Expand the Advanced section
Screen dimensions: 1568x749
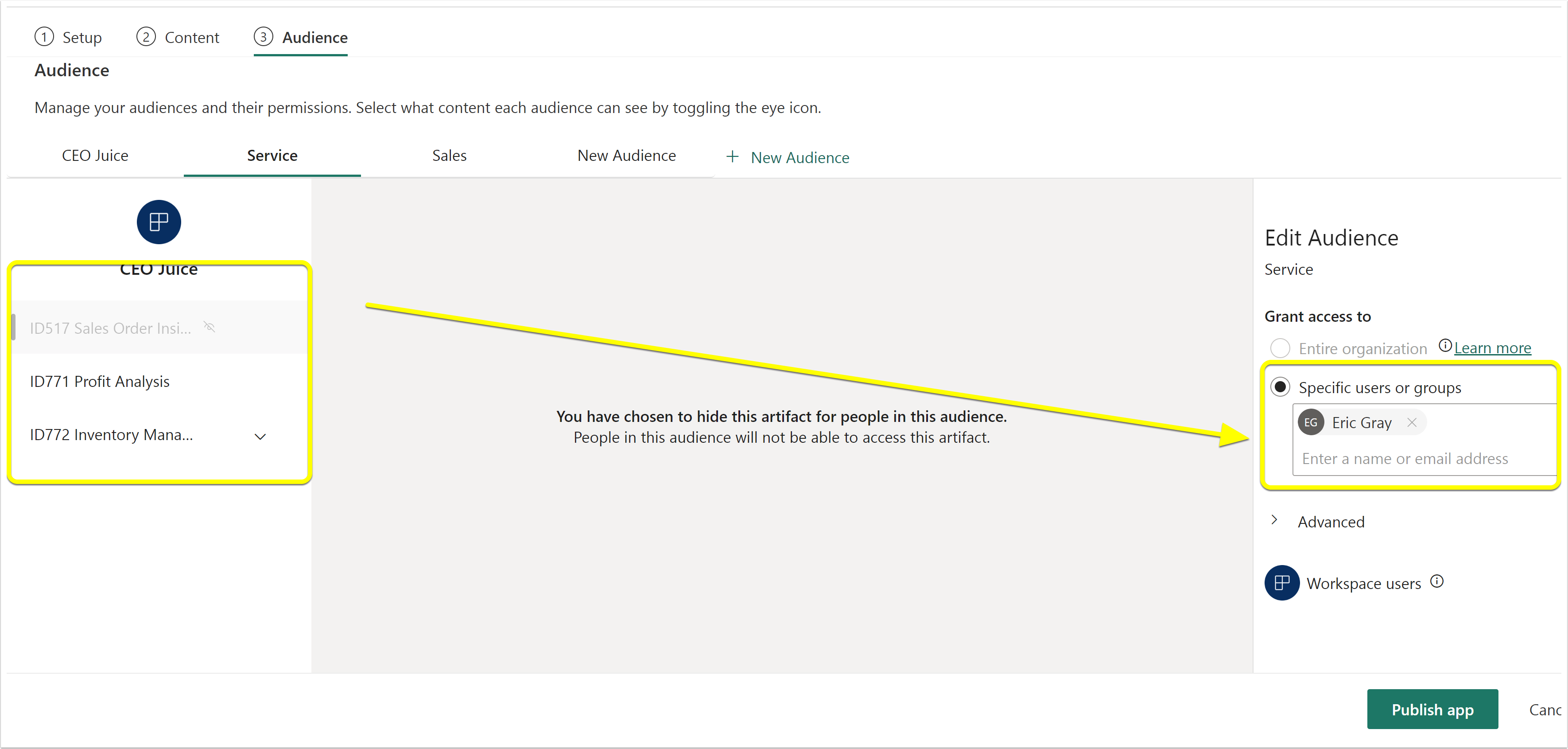click(1274, 521)
